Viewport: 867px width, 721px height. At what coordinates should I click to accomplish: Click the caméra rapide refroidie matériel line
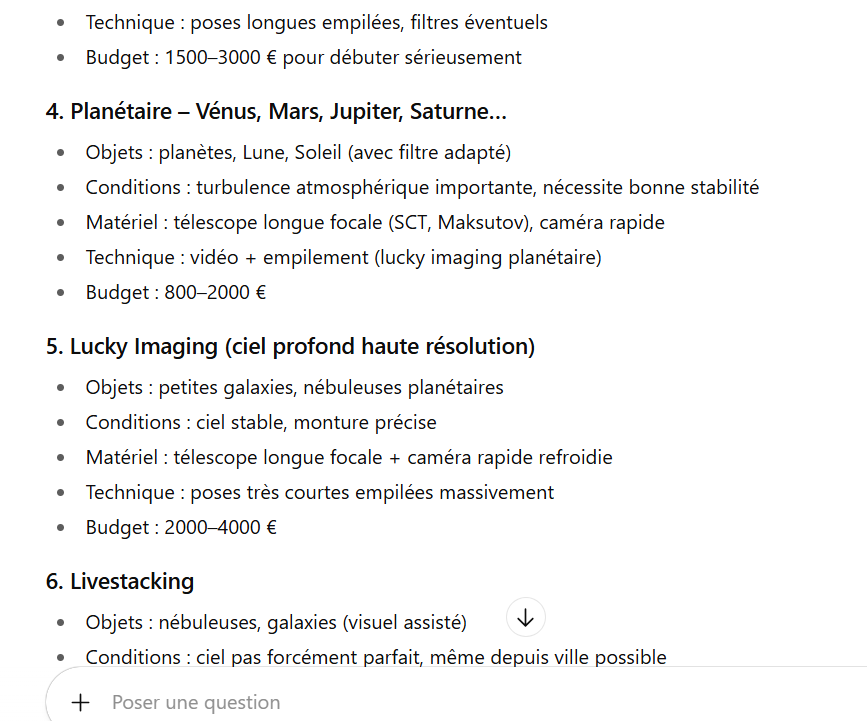pos(349,457)
